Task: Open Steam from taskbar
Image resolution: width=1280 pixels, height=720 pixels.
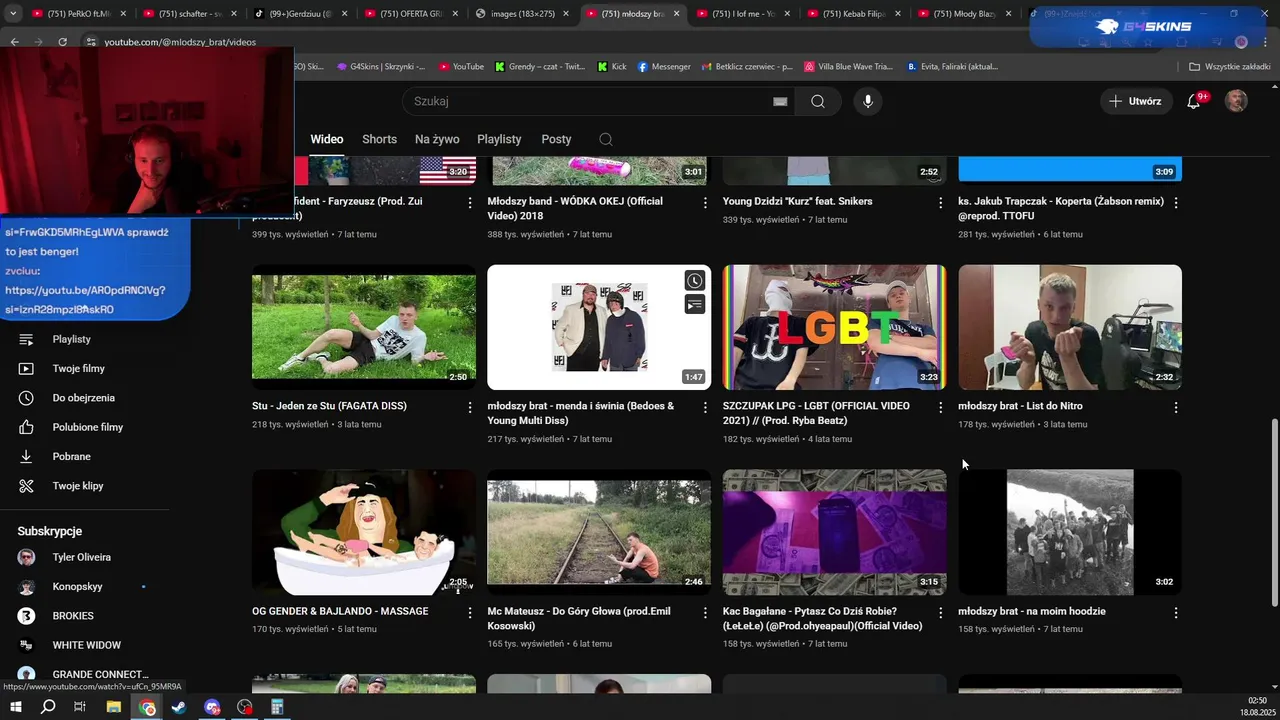Action: (179, 707)
